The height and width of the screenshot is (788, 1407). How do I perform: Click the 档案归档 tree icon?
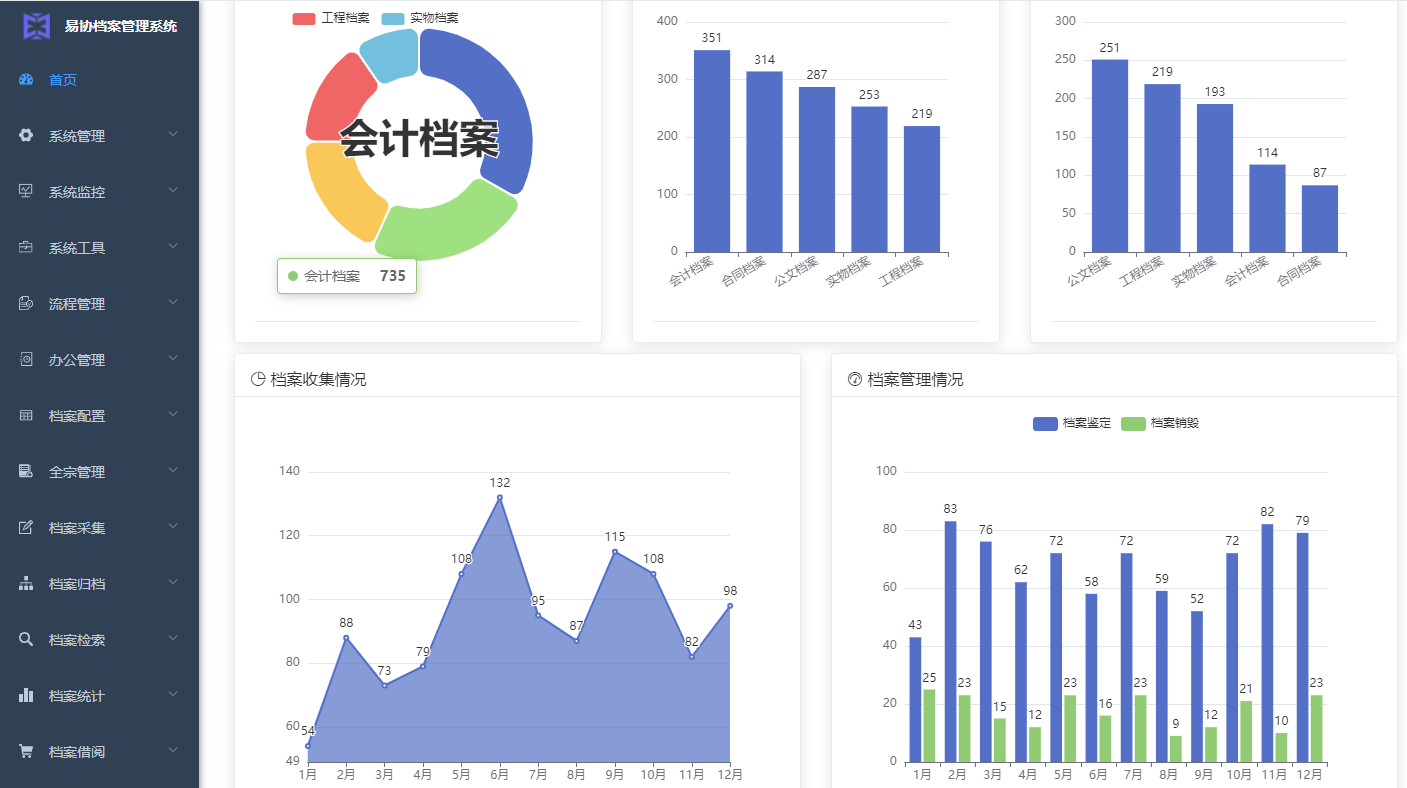26,584
